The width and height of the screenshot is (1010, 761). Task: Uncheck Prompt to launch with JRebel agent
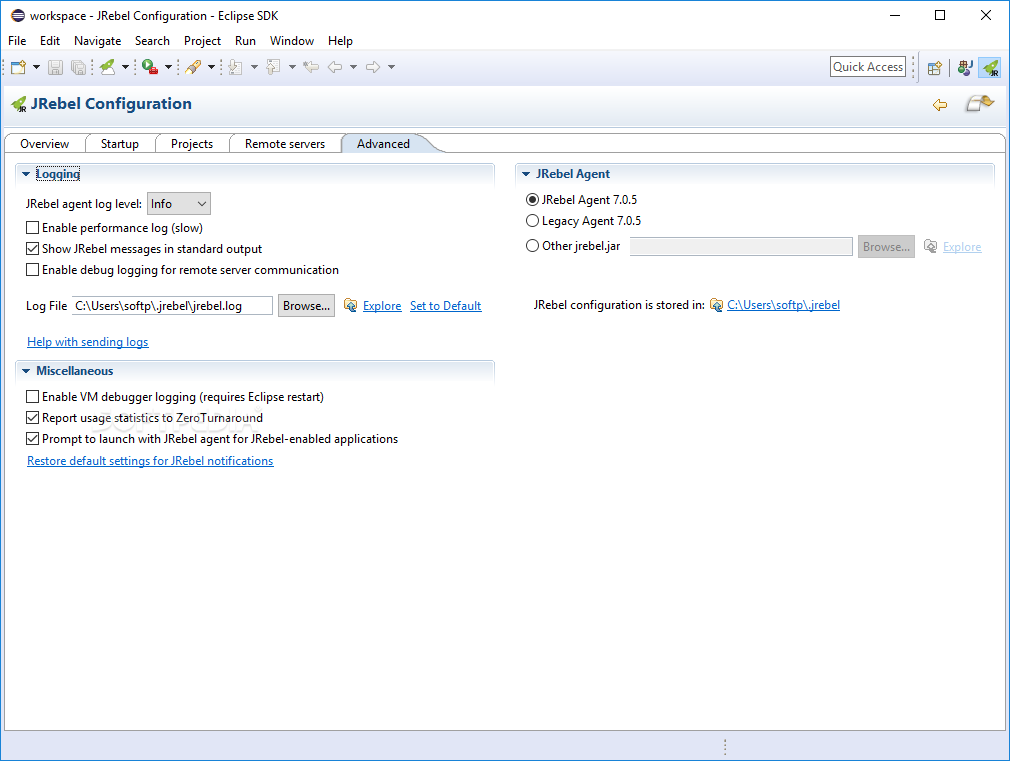point(32,439)
